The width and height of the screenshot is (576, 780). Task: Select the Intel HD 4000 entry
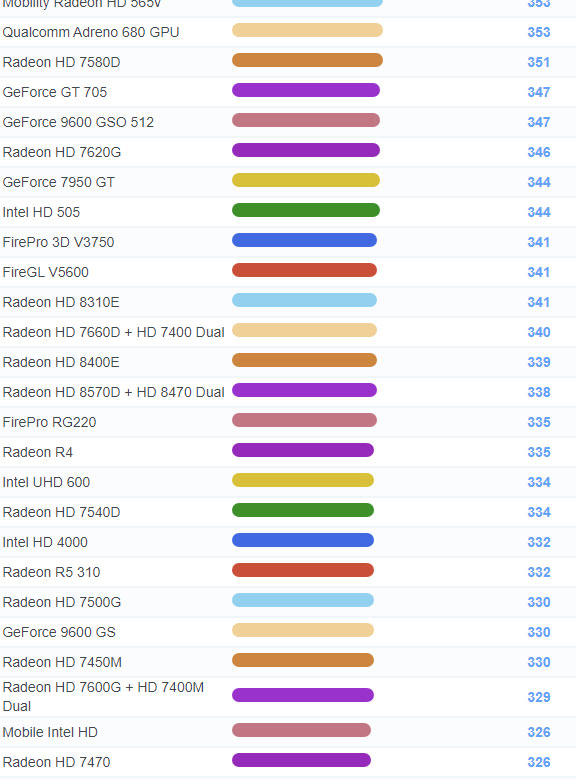click(45, 542)
